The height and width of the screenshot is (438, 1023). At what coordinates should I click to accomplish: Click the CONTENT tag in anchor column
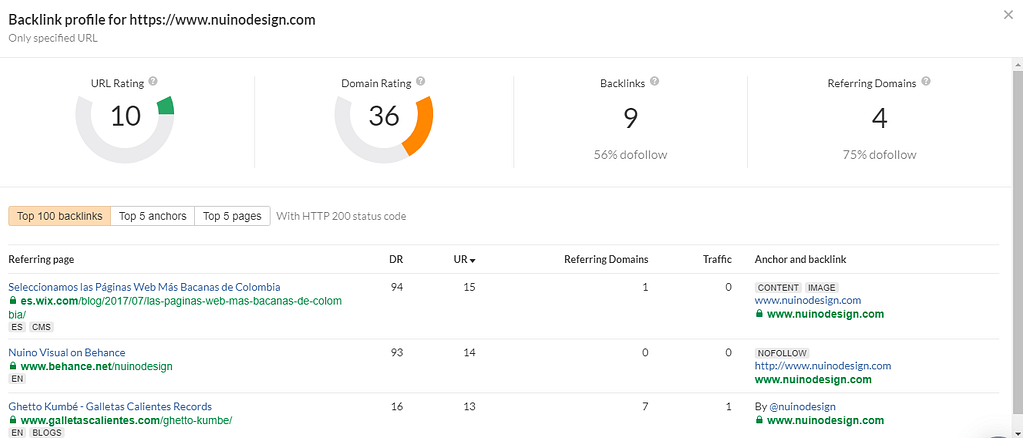click(778, 287)
